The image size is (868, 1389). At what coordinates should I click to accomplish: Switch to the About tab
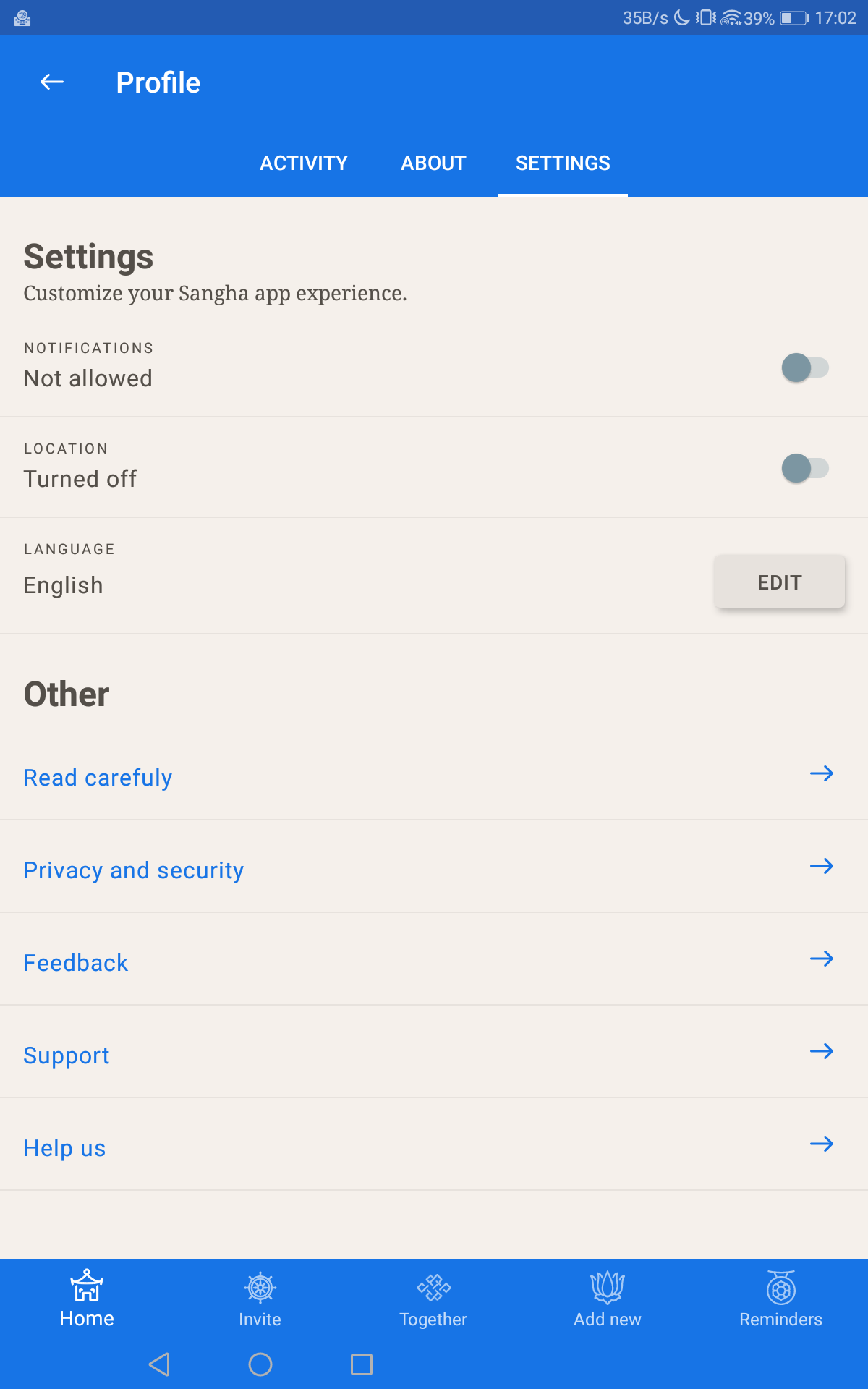click(x=433, y=163)
